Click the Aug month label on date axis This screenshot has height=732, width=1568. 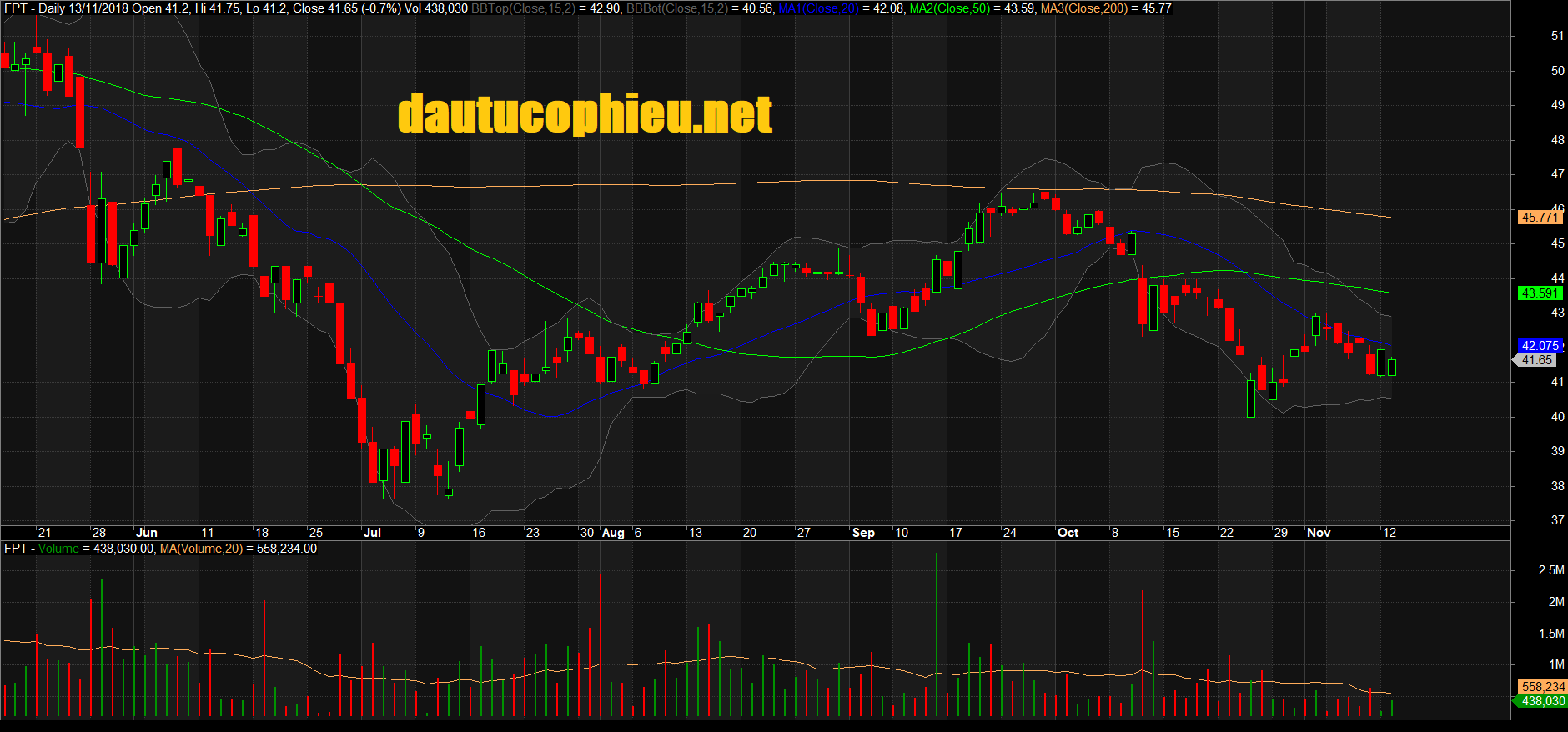coord(613,533)
